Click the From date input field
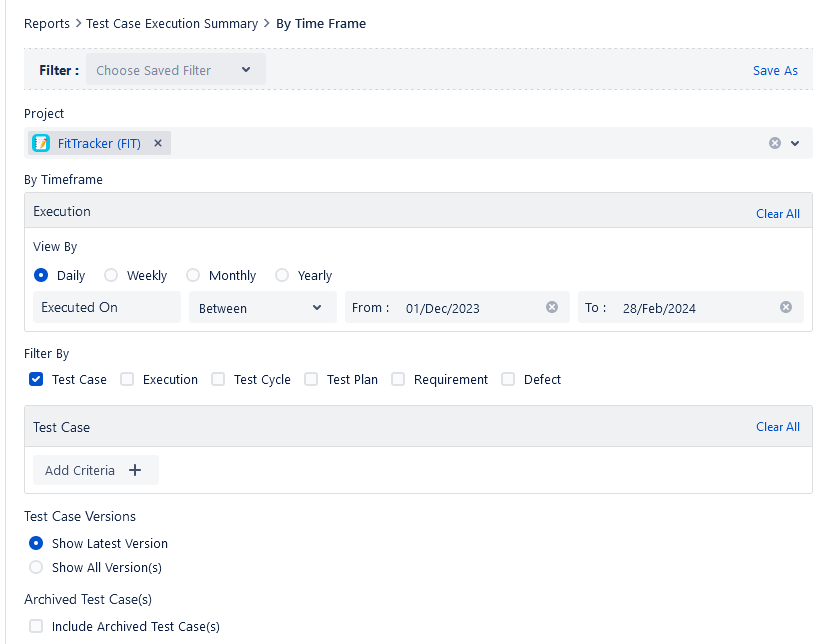Viewport: 823px width, 644px height. click(x=460, y=307)
